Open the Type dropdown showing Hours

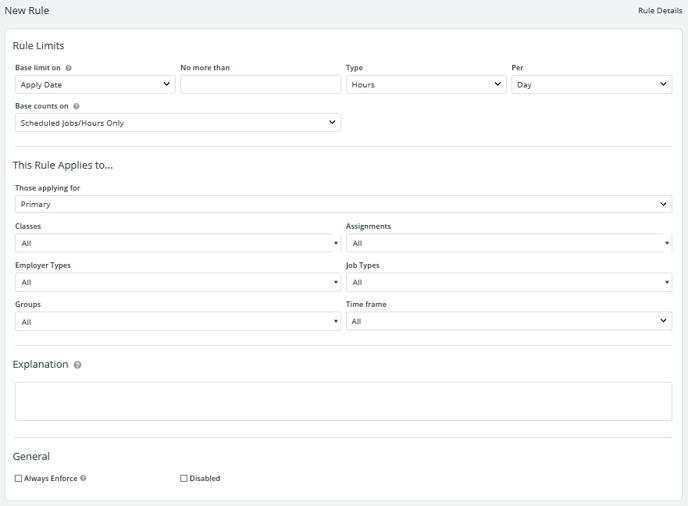[426, 85]
